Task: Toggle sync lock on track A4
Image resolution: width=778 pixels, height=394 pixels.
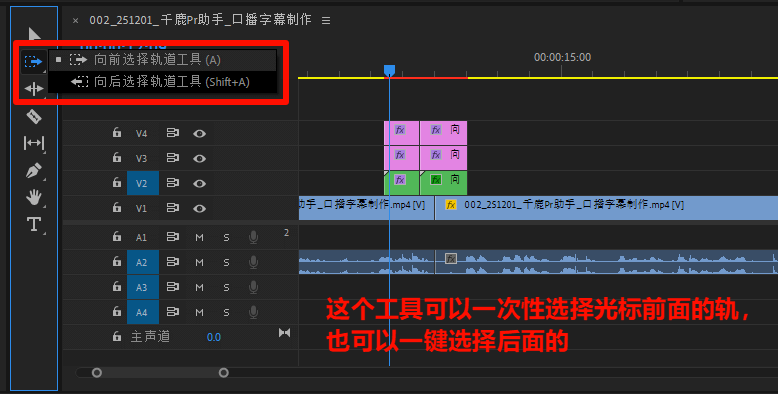Action: (x=172, y=312)
